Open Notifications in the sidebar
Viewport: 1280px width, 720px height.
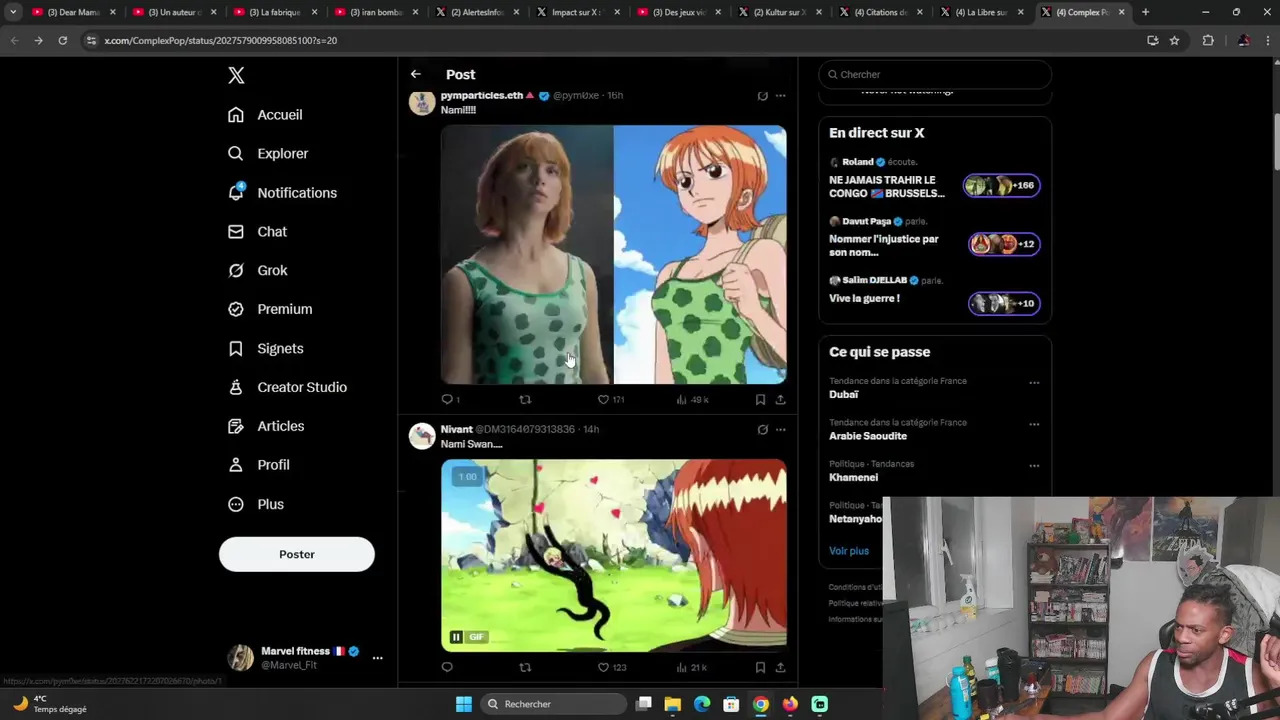(282, 193)
